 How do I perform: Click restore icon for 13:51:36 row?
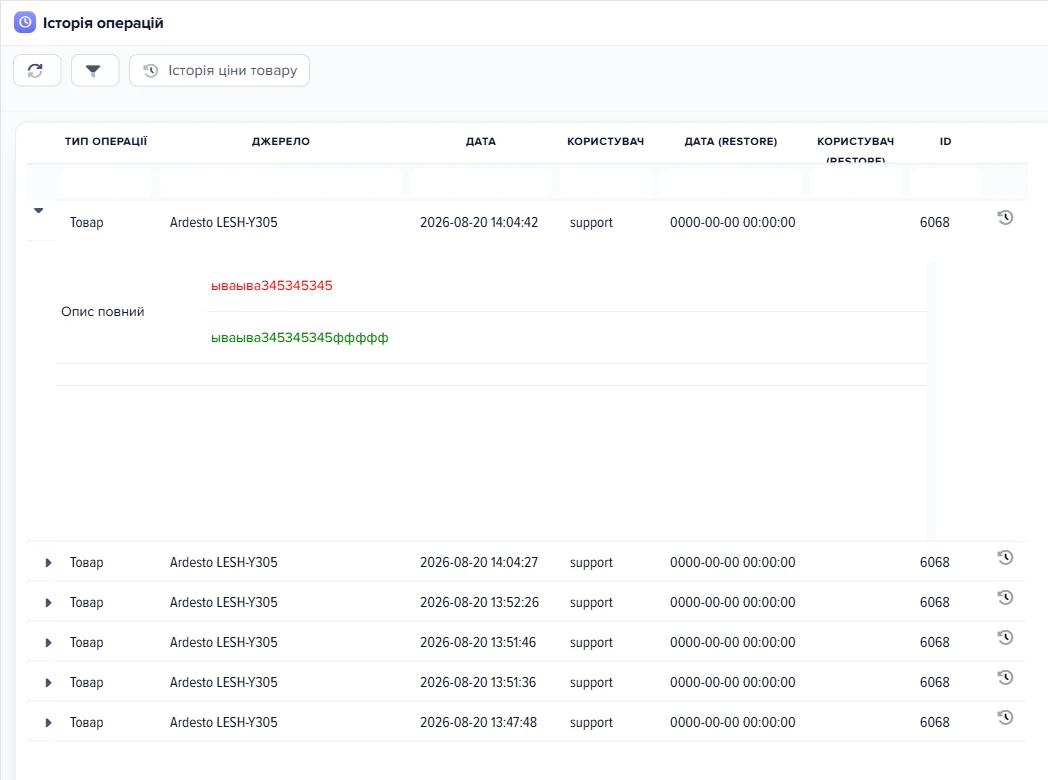click(1005, 678)
